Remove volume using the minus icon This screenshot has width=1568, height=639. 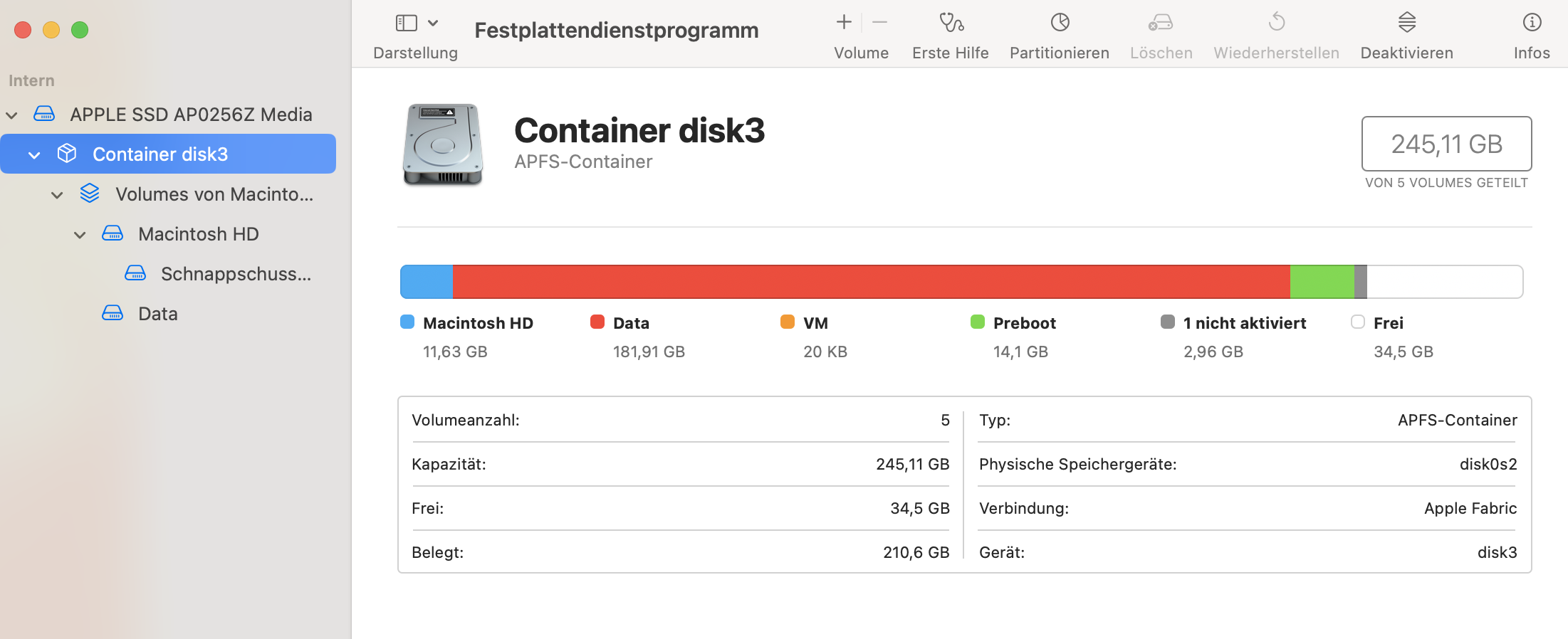(x=880, y=23)
